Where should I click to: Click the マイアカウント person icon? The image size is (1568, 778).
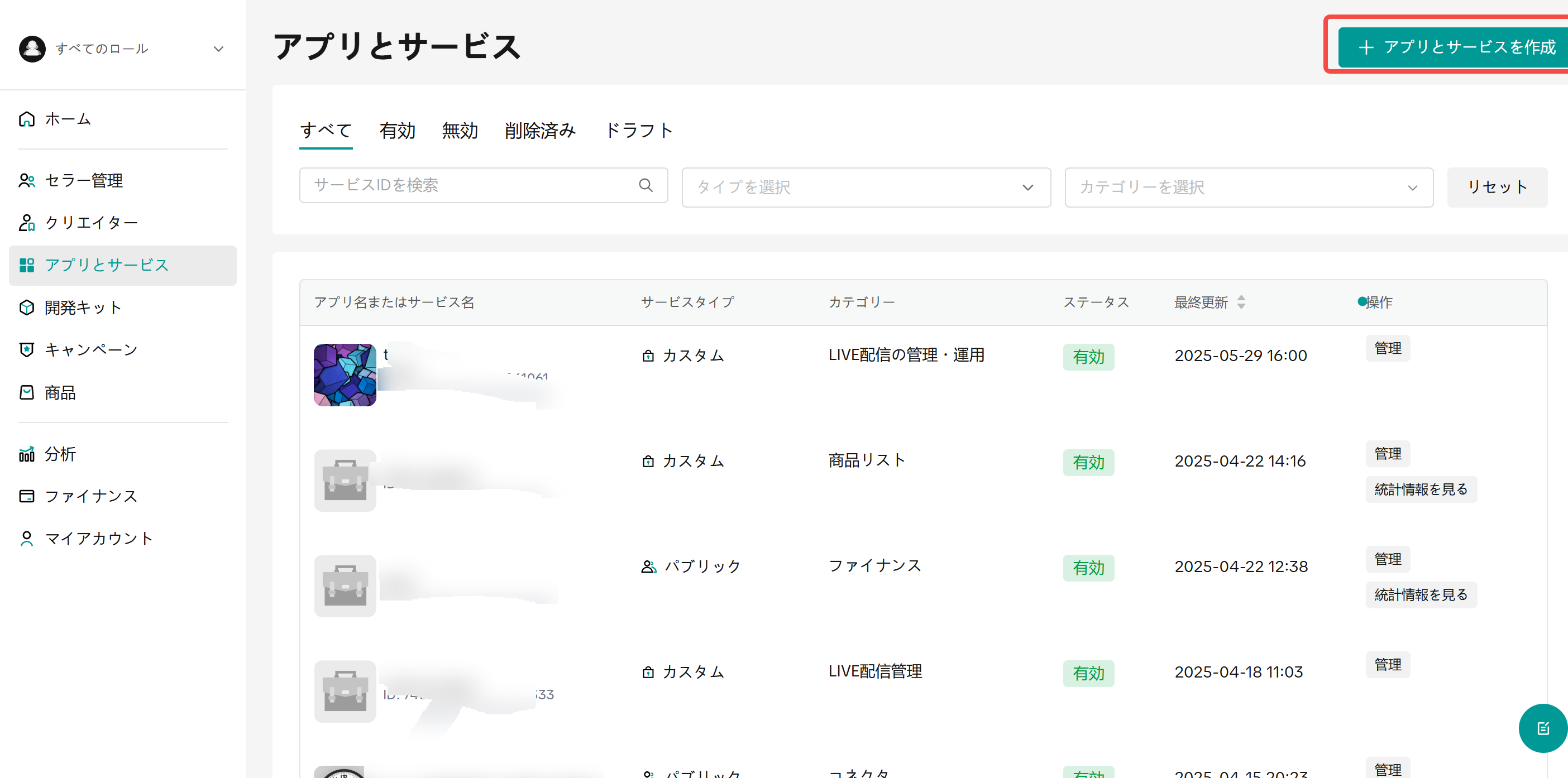pos(27,539)
